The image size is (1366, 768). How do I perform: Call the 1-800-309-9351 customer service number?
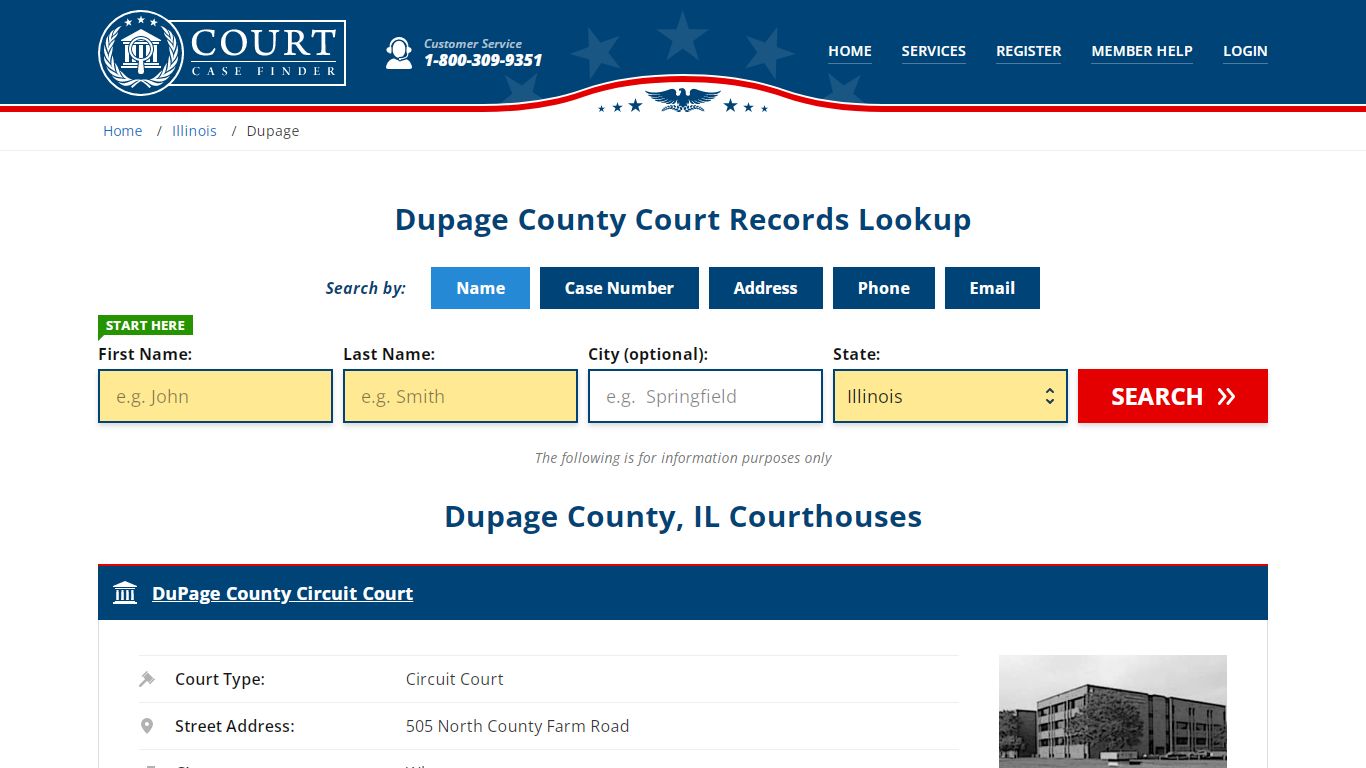483,60
